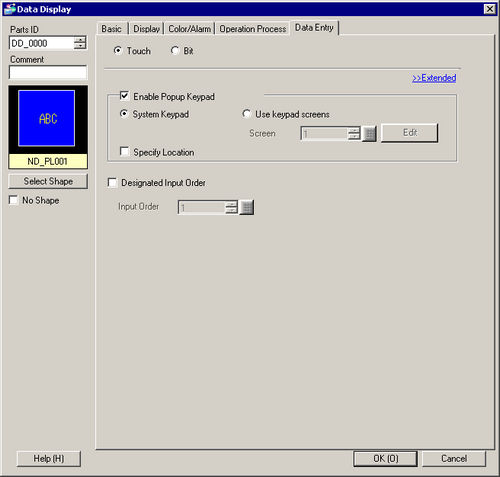The width and height of the screenshot is (500, 477).
Task: Go to Operation Process tab
Action: (253, 29)
